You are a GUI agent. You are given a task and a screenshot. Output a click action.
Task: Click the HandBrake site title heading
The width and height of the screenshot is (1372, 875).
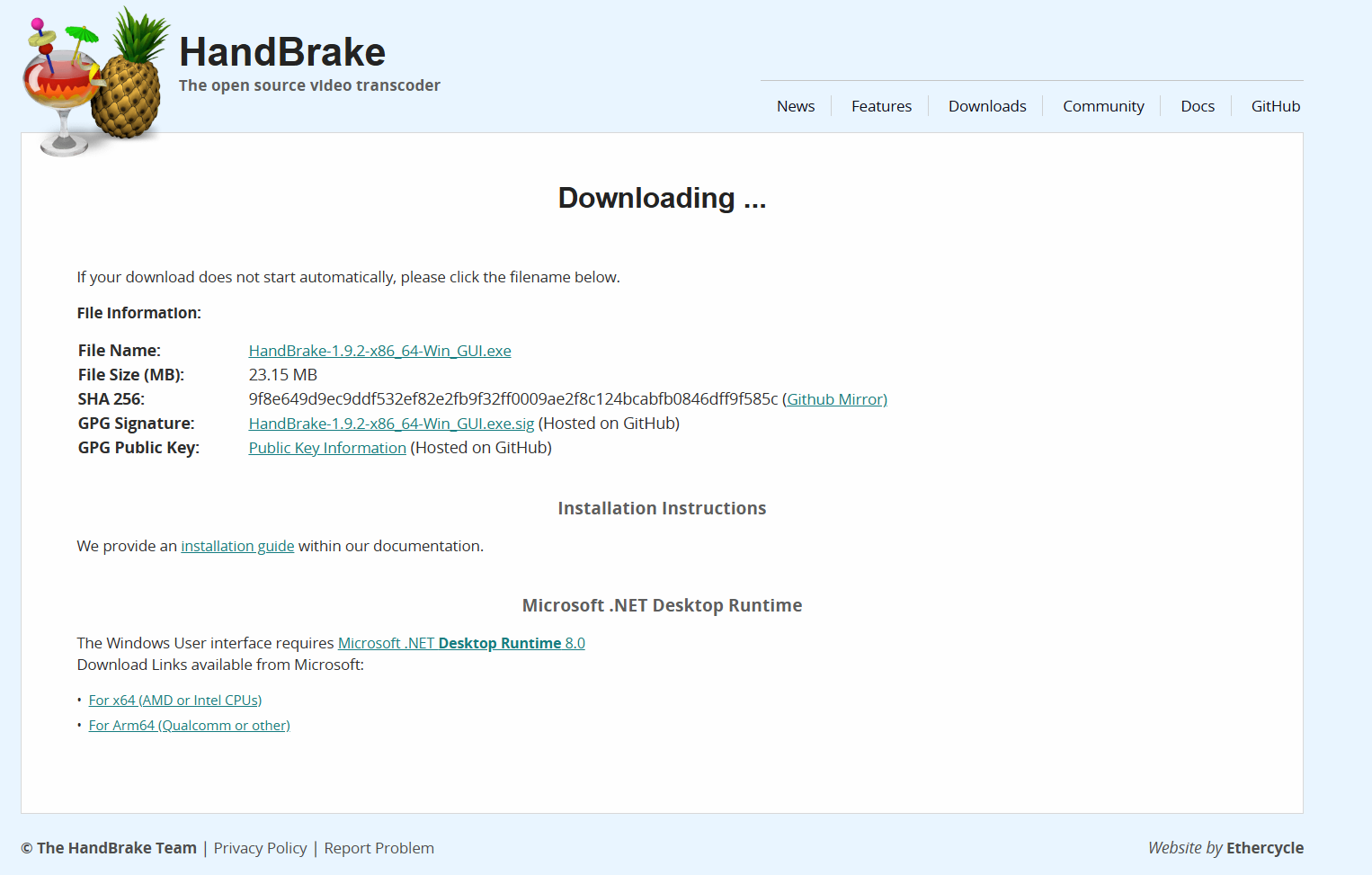tap(282, 52)
